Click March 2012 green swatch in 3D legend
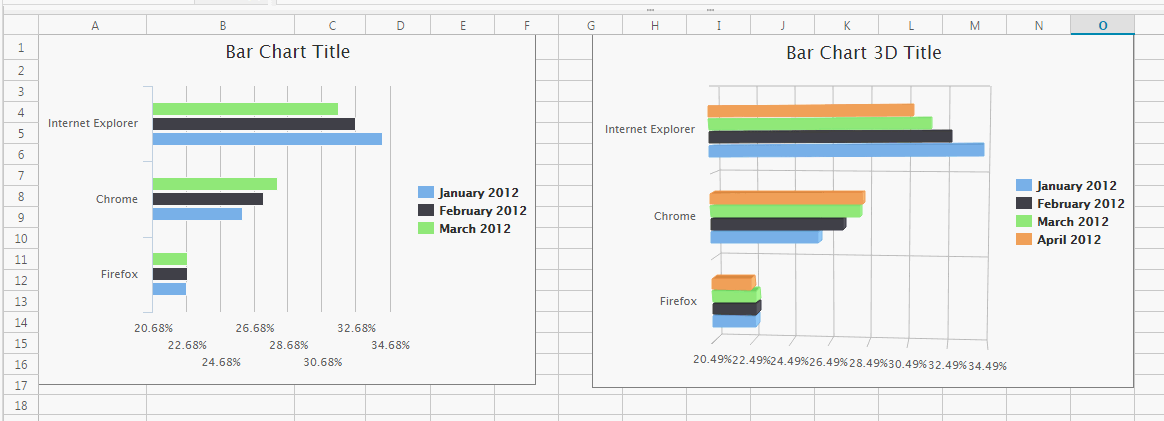Viewport: 1164px width, 421px height. coord(1024,221)
